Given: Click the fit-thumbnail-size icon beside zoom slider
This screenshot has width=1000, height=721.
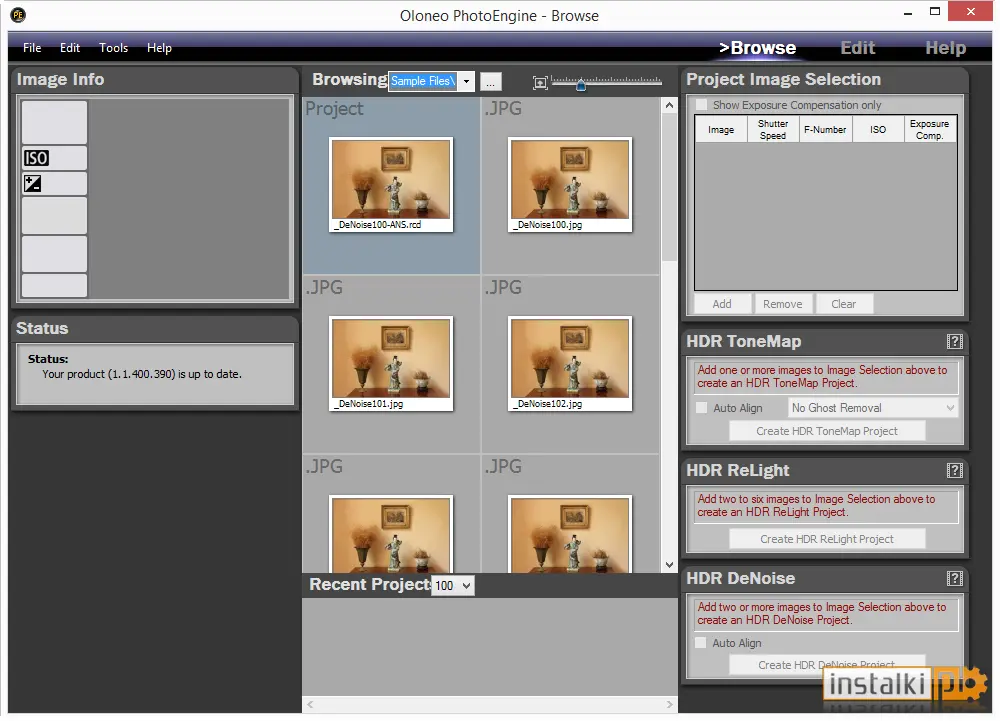Looking at the screenshot, I should tap(540, 82).
